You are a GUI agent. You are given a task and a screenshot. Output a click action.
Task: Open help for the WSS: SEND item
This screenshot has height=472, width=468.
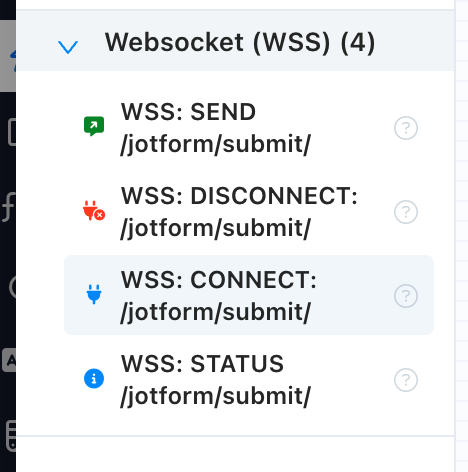point(406,128)
